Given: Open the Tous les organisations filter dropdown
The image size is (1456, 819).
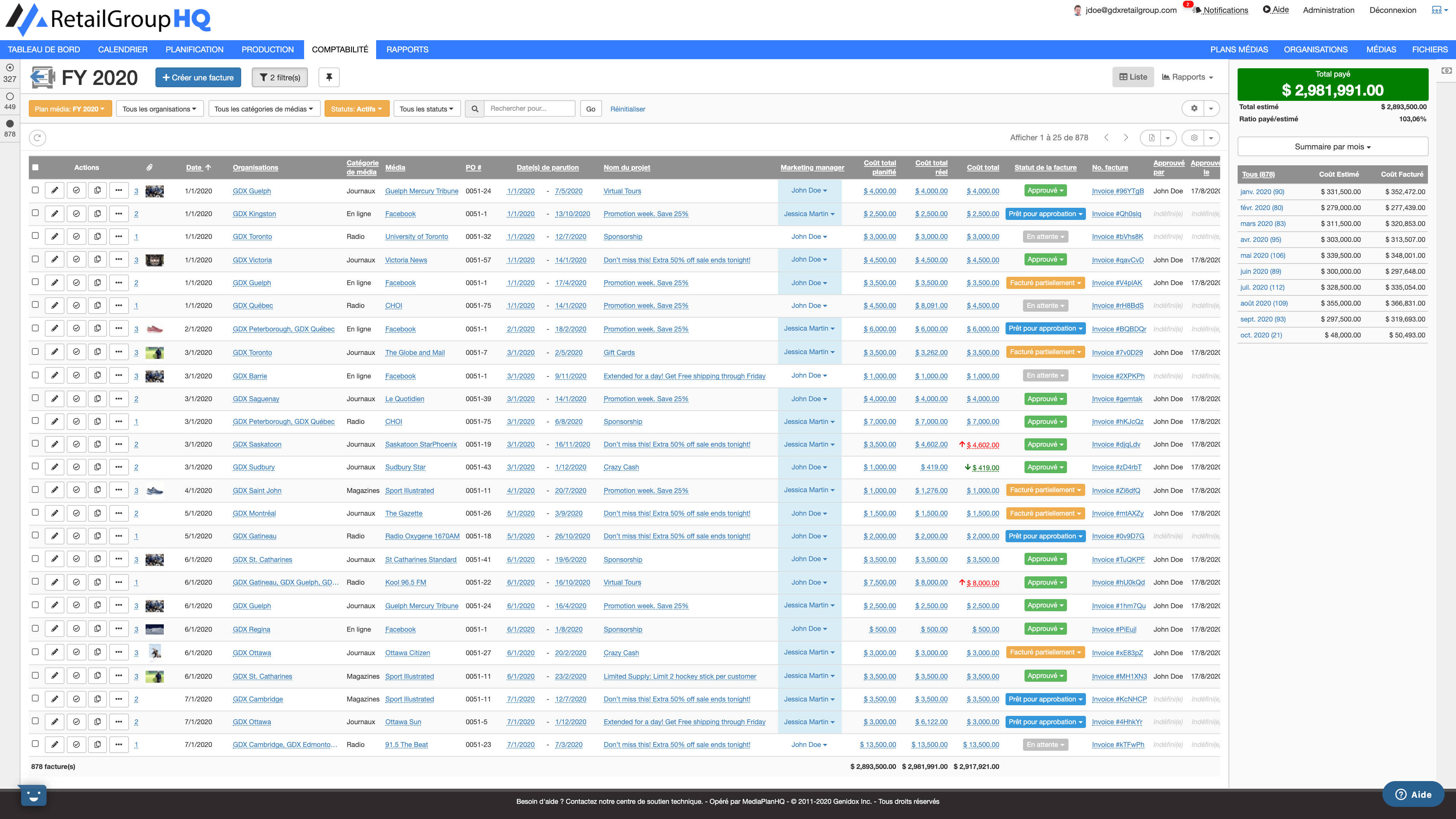Looking at the screenshot, I should tap(159, 108).
